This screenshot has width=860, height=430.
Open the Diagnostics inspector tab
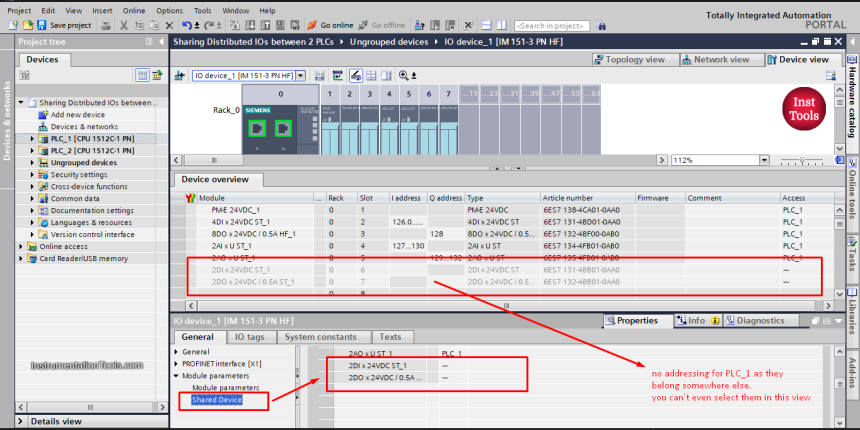pos(761,321)
